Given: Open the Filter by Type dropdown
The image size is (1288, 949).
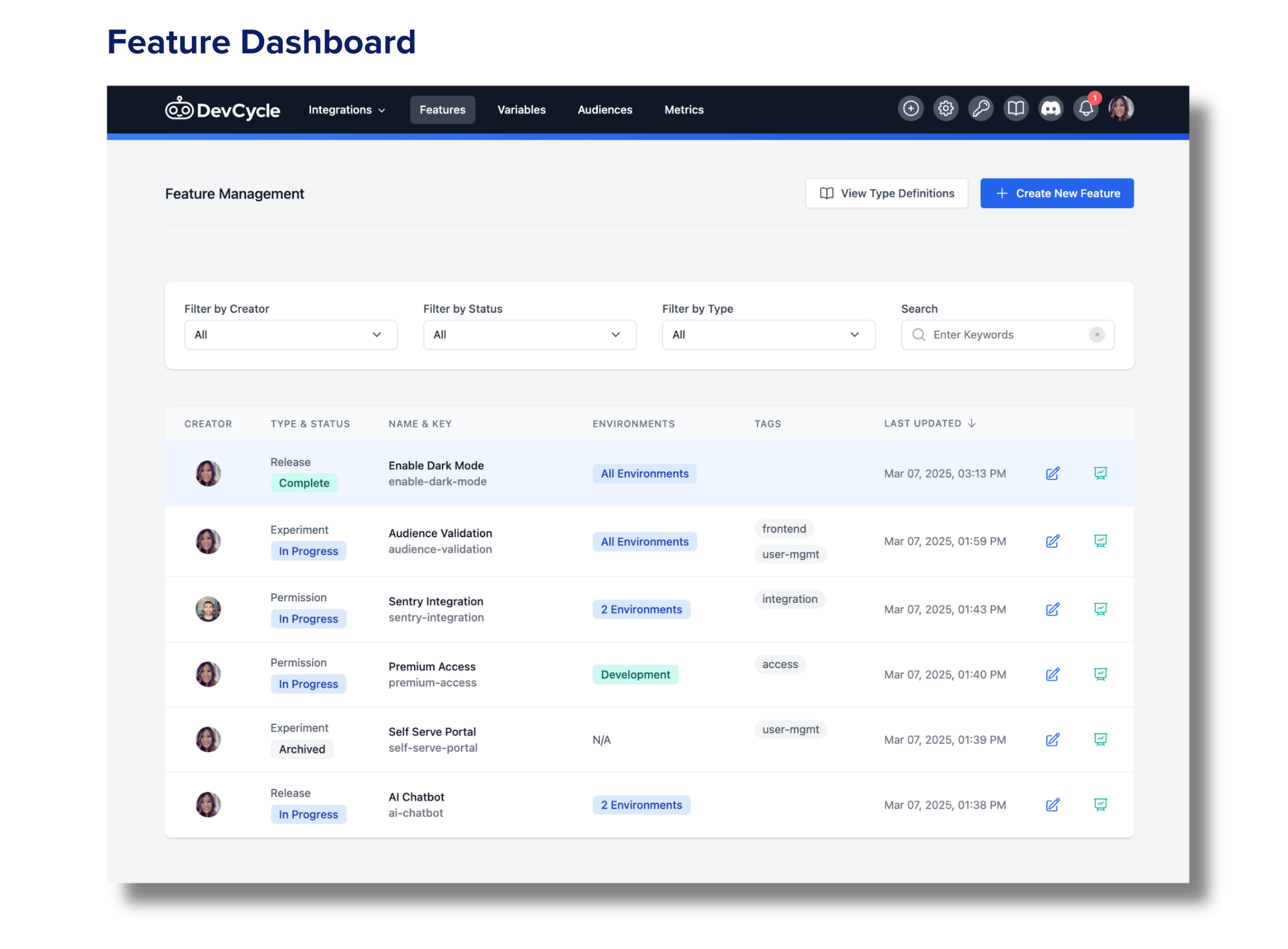Looking at the screenshot, I should (x=768, y=335).
